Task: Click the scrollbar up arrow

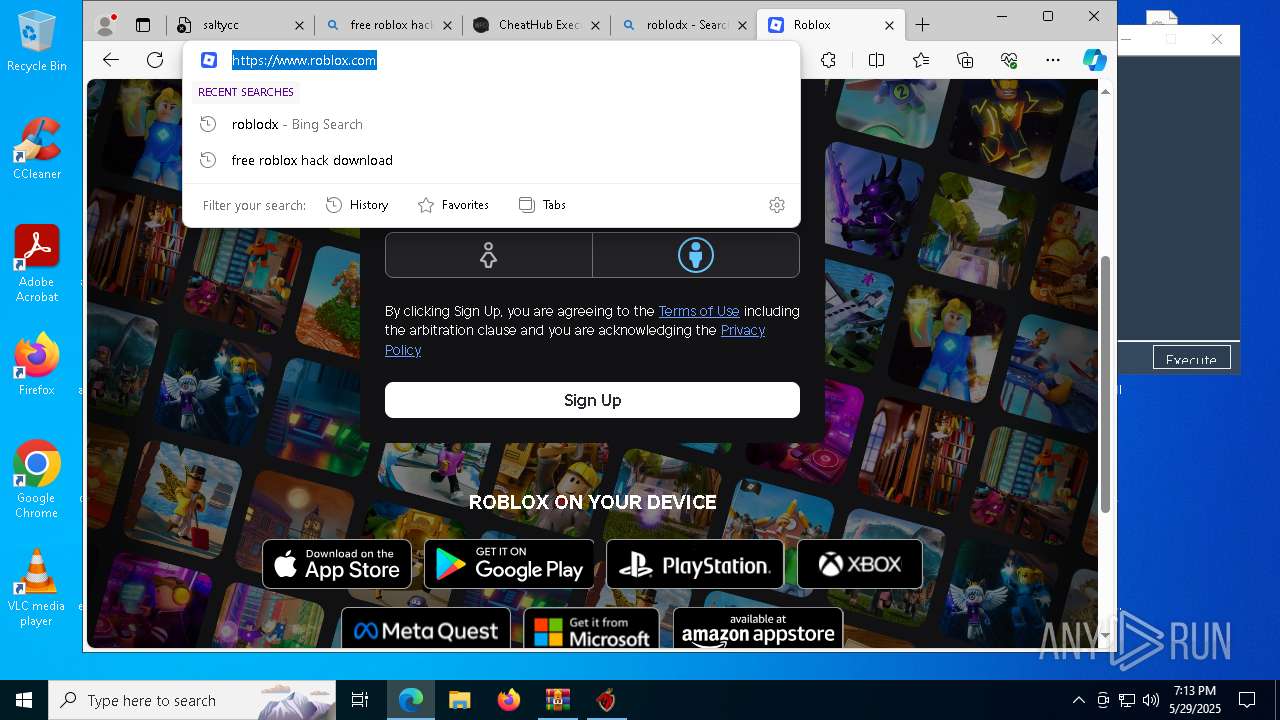Action: pyautogui.click(x=1105, y=91)
